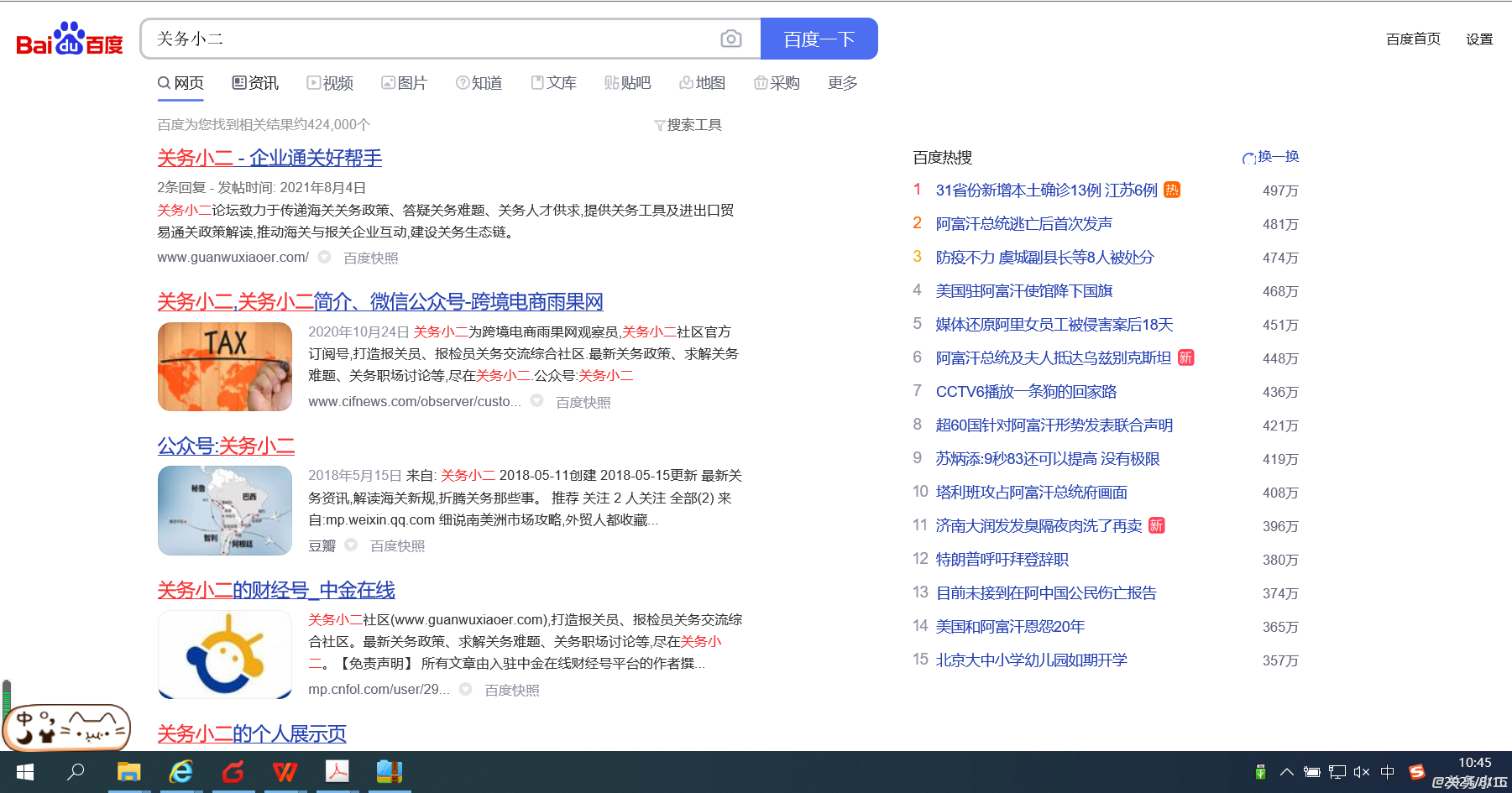Open 百度快照 for 豆瓣 result
Viewport: 1512px width, 793px height.
point(397,545)
